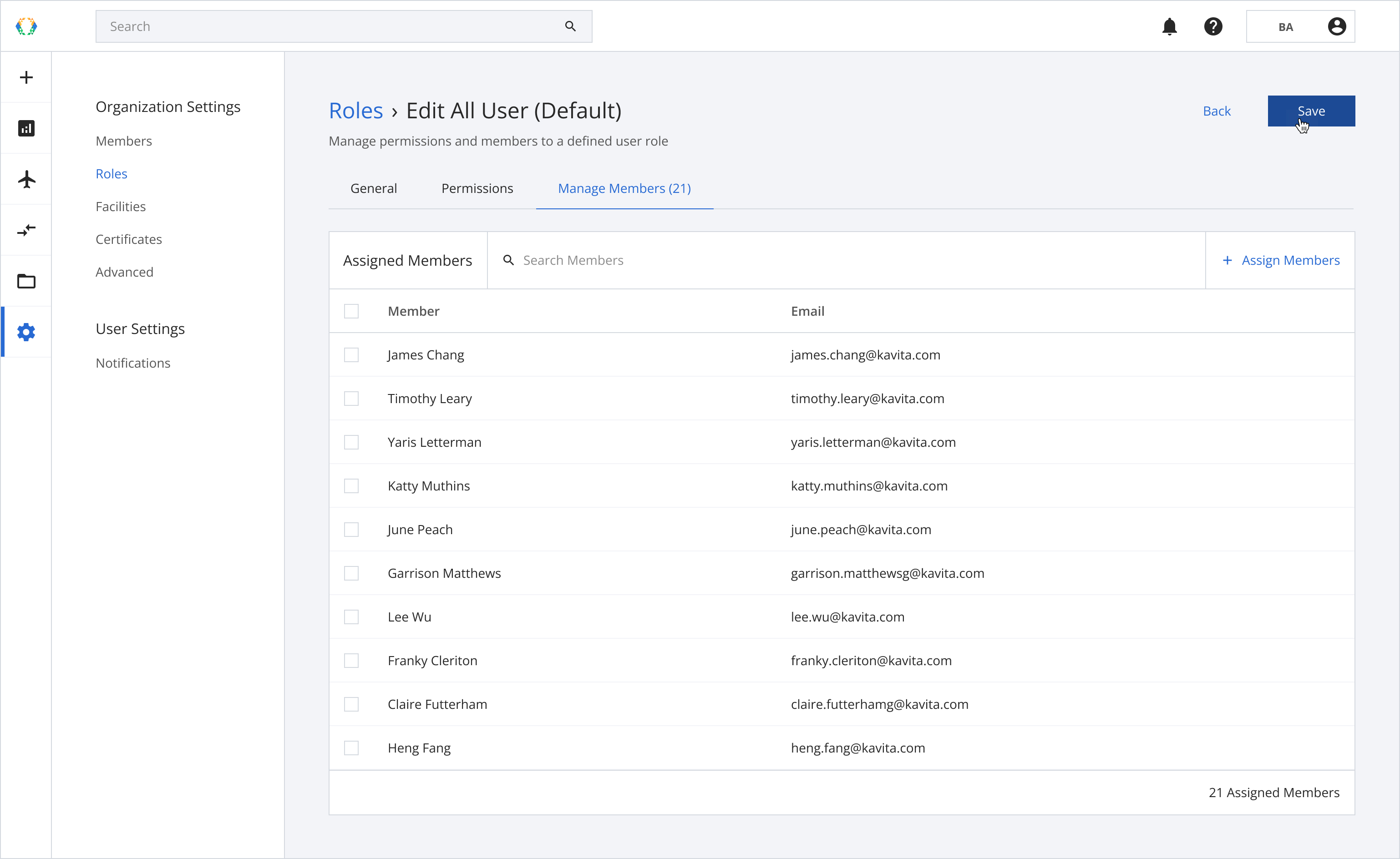Click june.peach@kavita.com email
The height and width of the screenshot is (859, 1400).
coord(861,530)
